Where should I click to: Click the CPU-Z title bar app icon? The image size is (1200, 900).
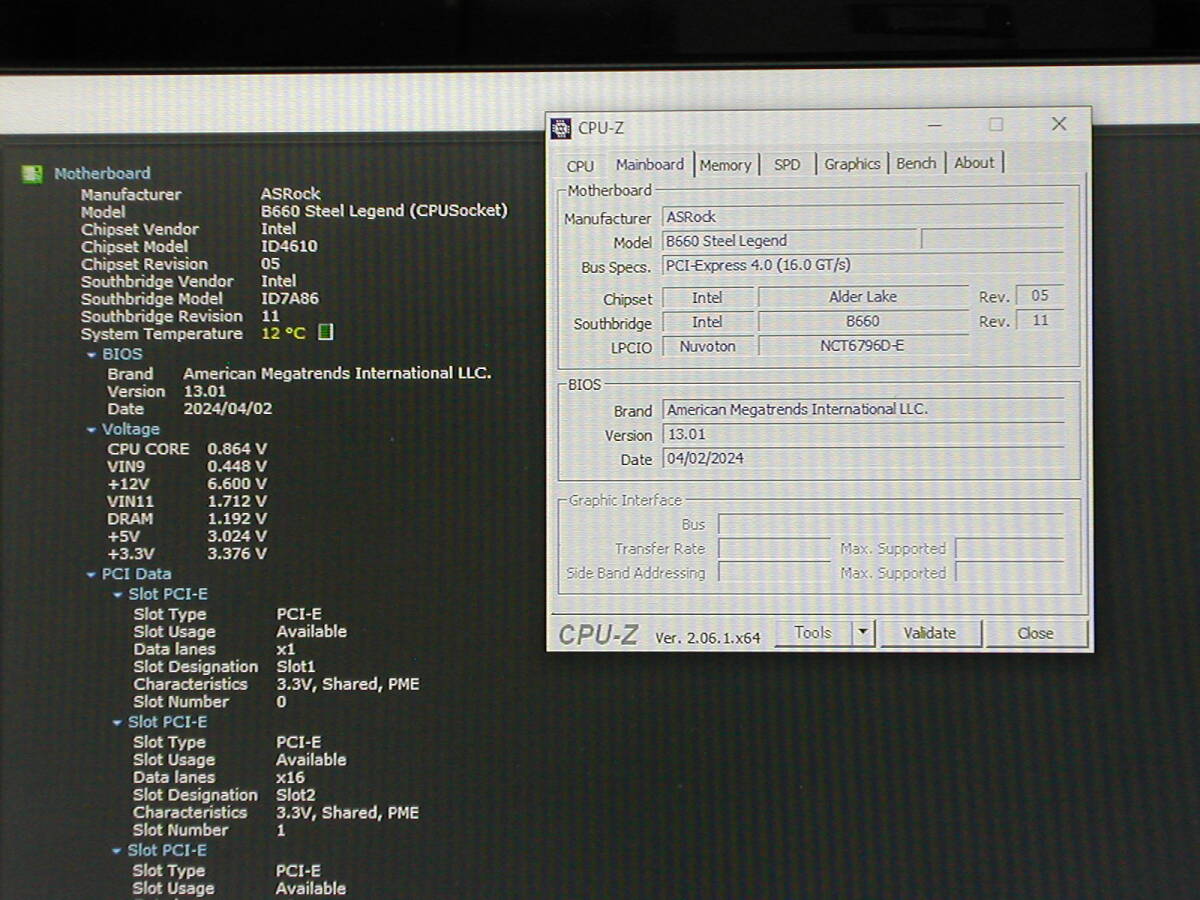[x=562, y=128]
